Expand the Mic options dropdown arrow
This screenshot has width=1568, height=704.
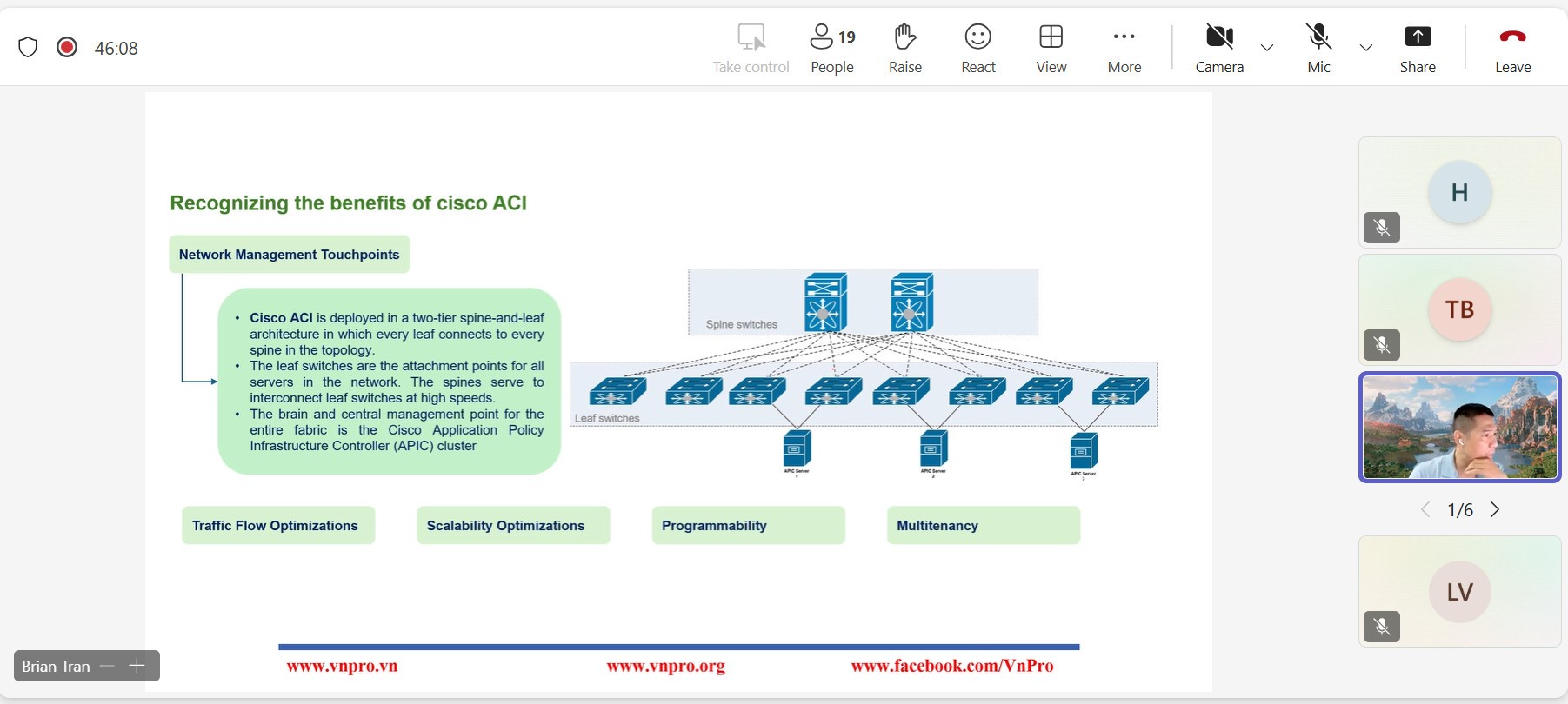[1365, 48]
